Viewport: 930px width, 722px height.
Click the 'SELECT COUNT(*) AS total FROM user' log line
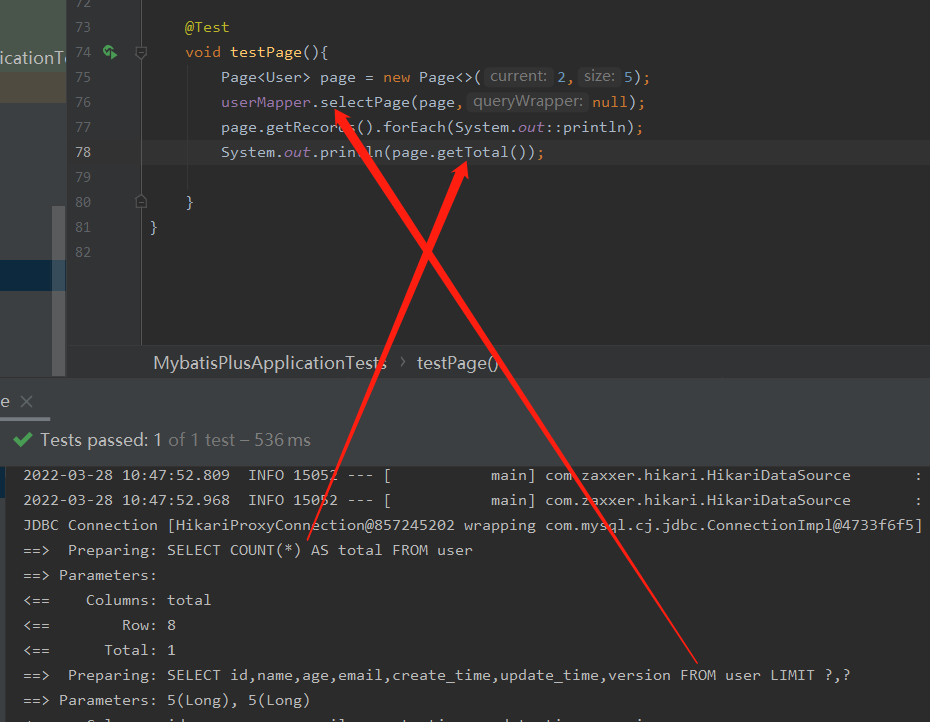pos(248,550)
